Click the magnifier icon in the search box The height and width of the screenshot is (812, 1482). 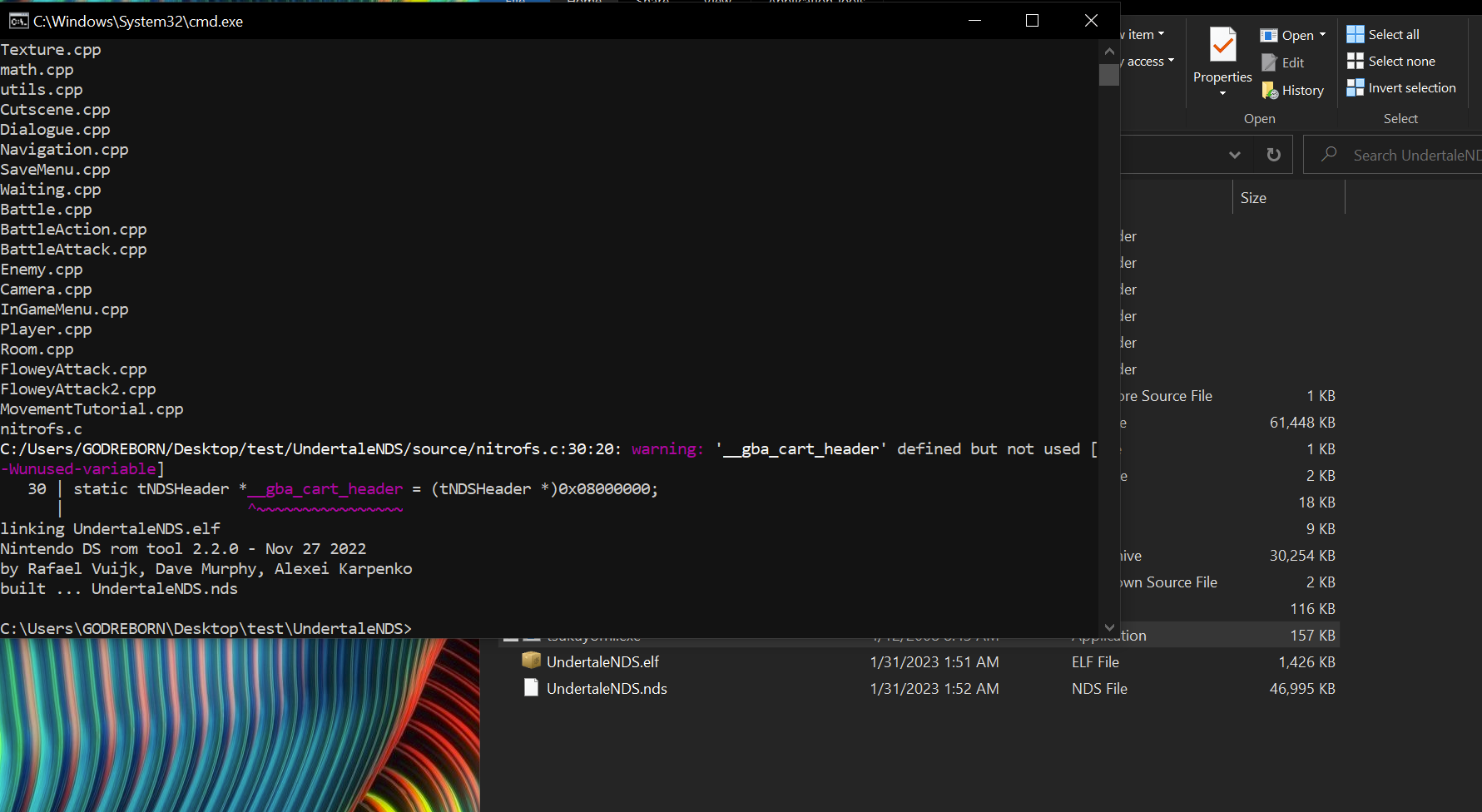pos(1329,154)
